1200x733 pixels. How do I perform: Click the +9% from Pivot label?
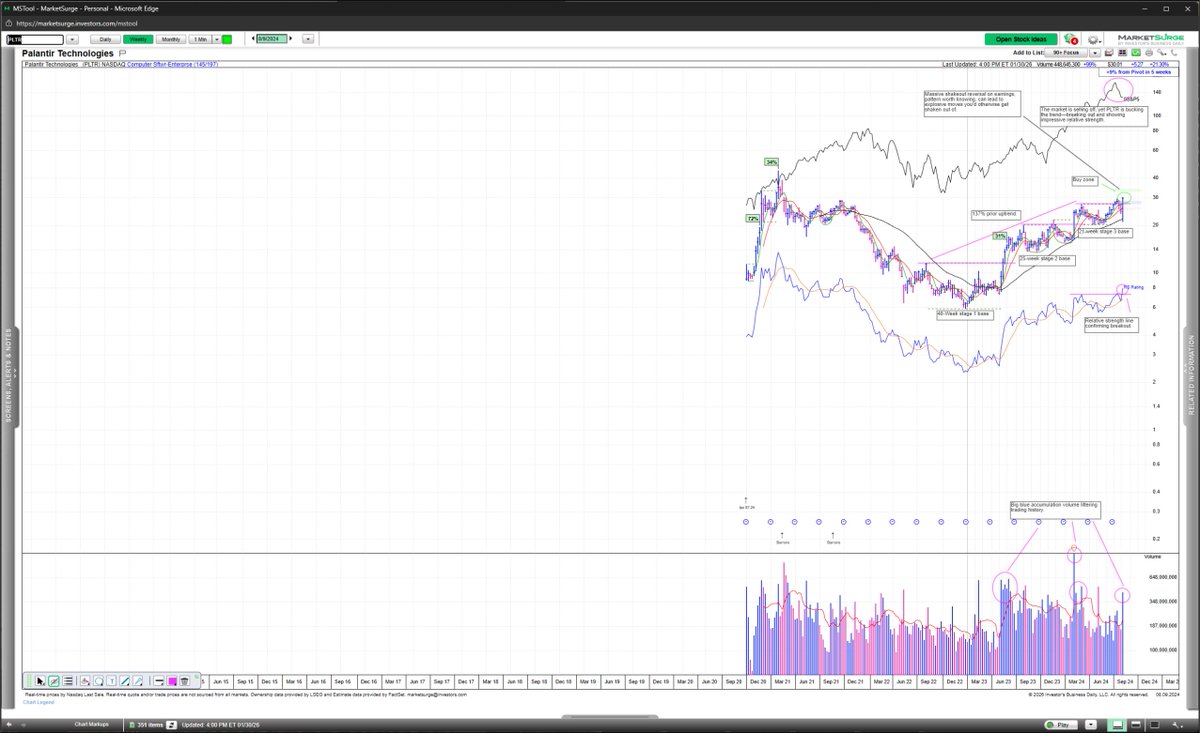(1138, 72)
